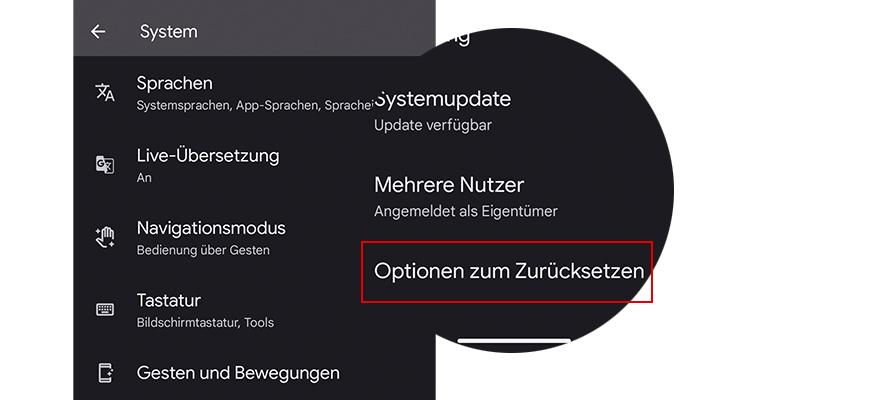Click 'Bildschirmtastatur, Tools' subtitle
This screenshot has height=400, width=879.
click(x=205, y=323)
